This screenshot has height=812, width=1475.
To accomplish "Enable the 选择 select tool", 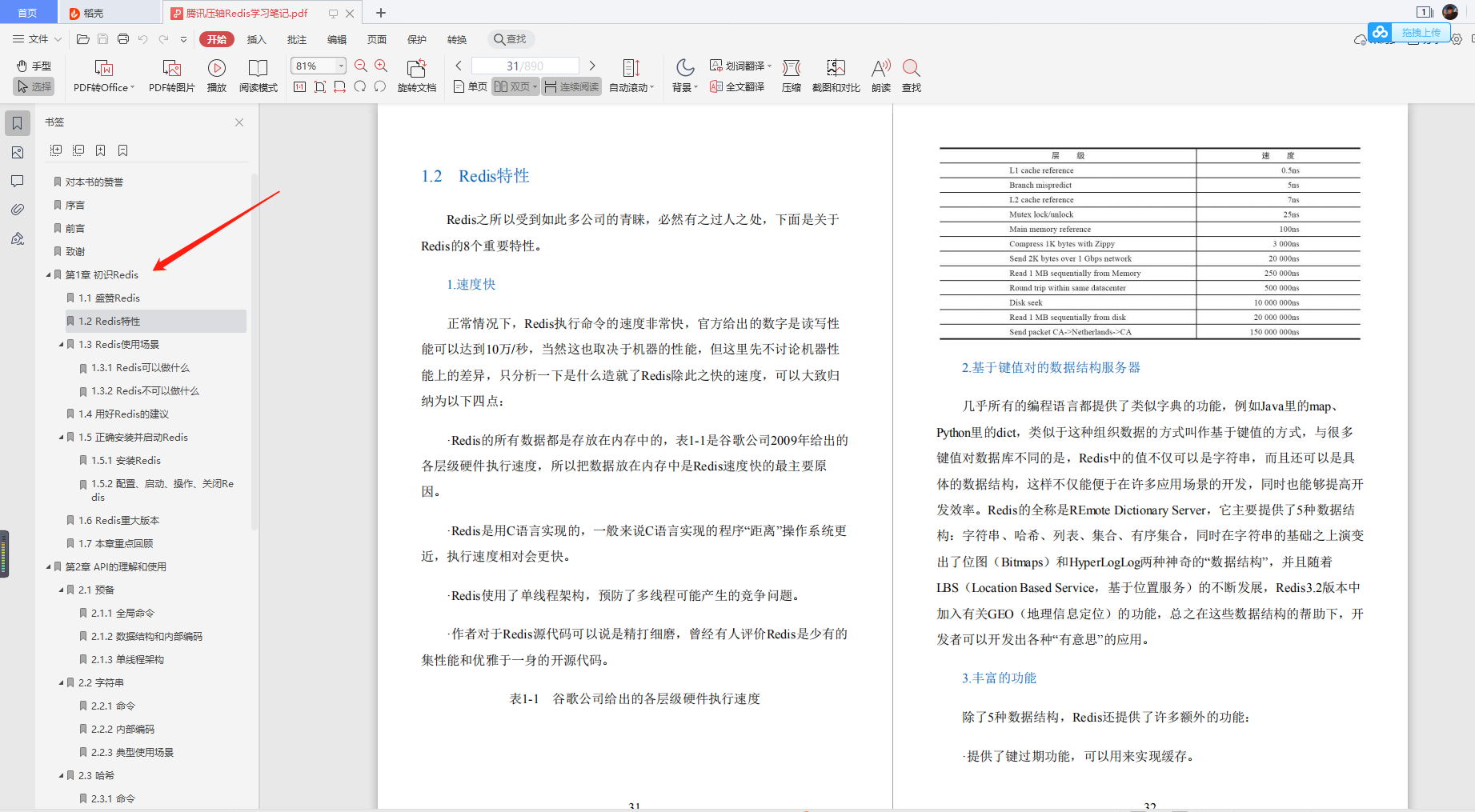I will 34,86.
